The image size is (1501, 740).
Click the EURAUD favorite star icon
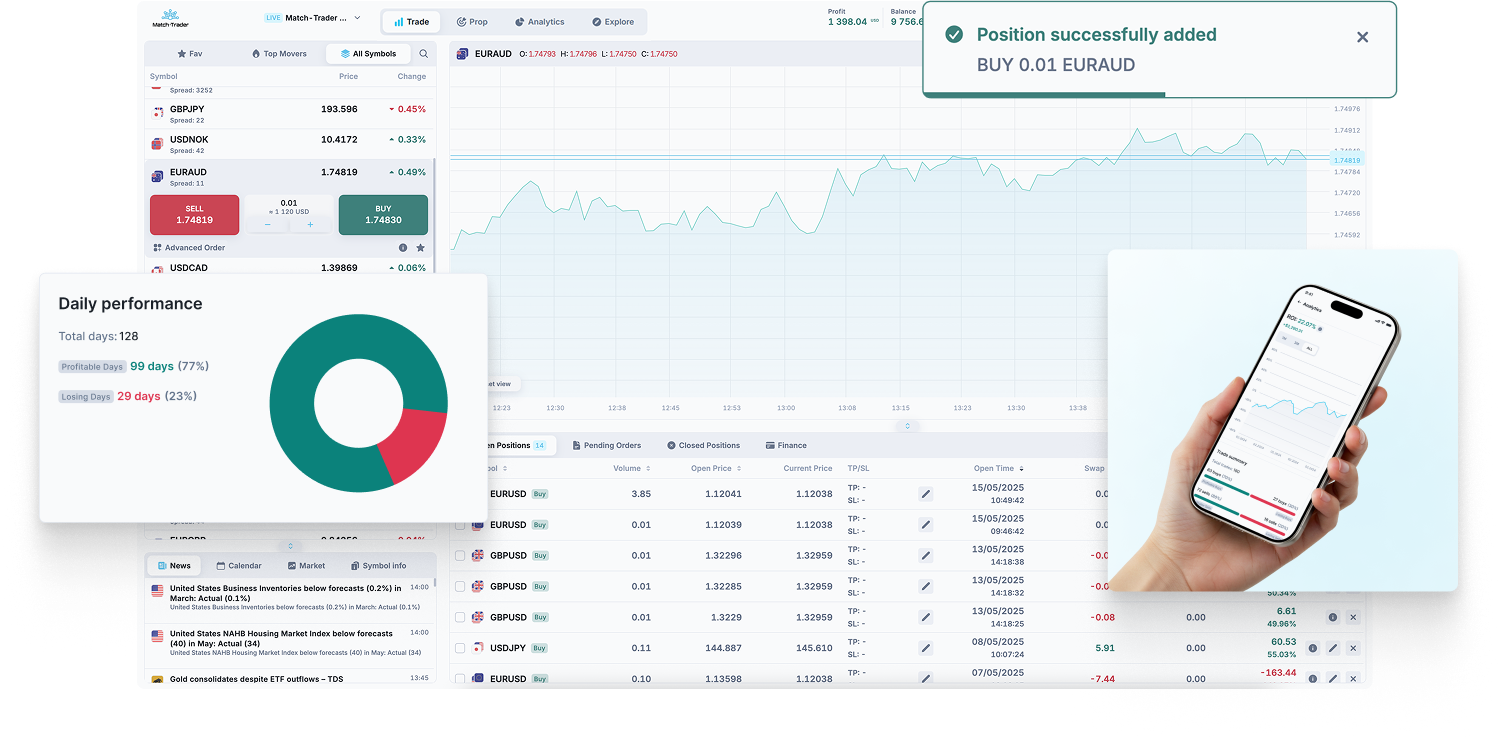pos(420,248)
